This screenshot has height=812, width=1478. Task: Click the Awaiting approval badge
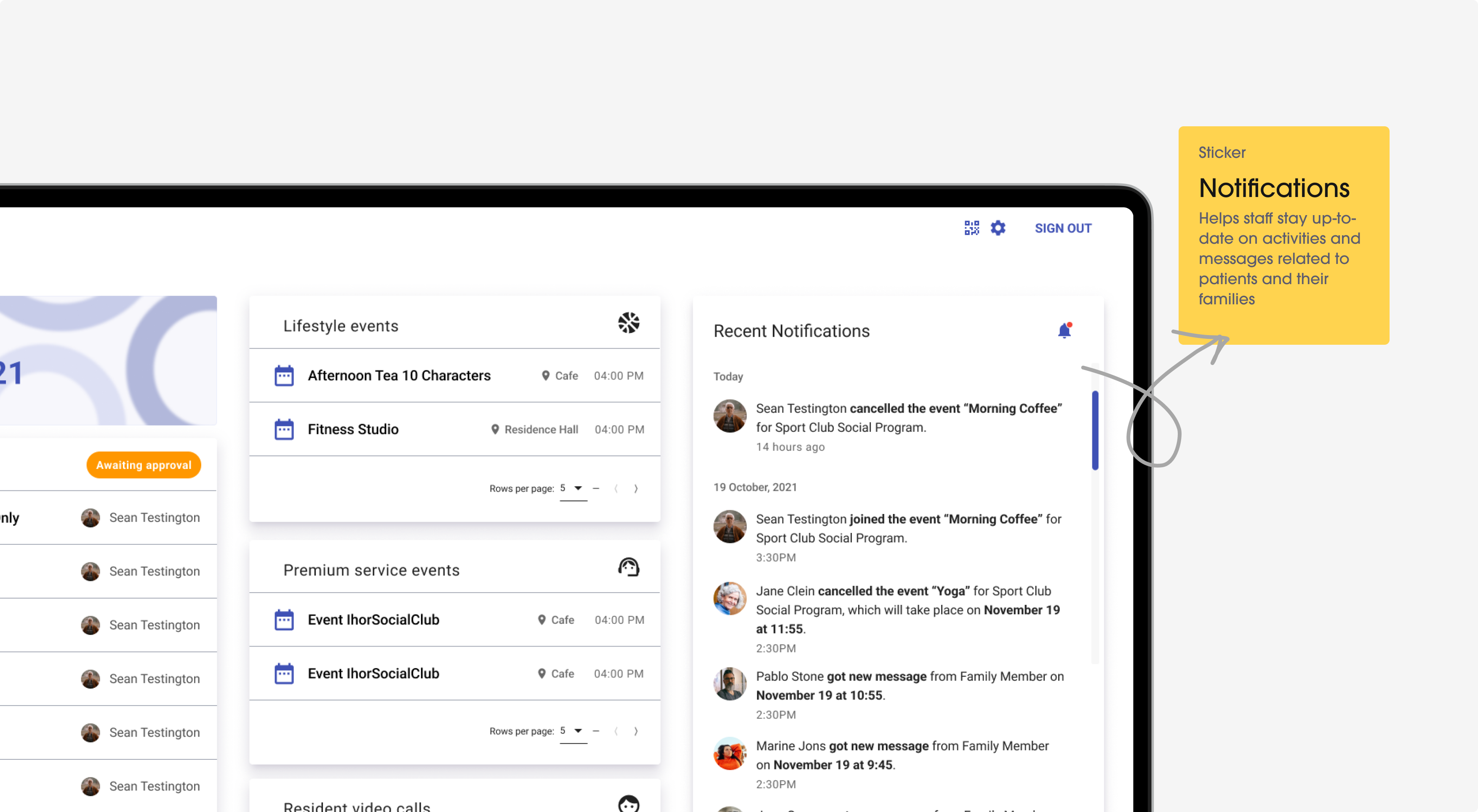coord(144,465)
